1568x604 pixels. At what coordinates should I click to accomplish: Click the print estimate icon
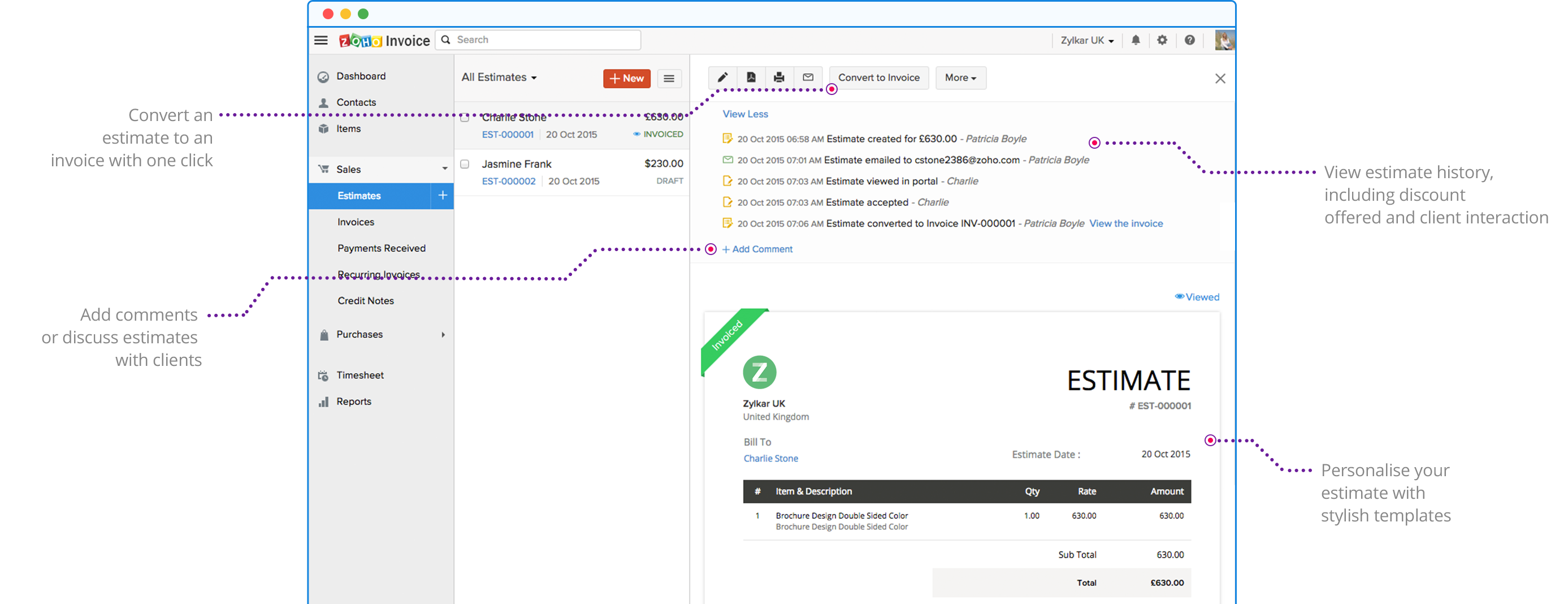coord(779,77)
